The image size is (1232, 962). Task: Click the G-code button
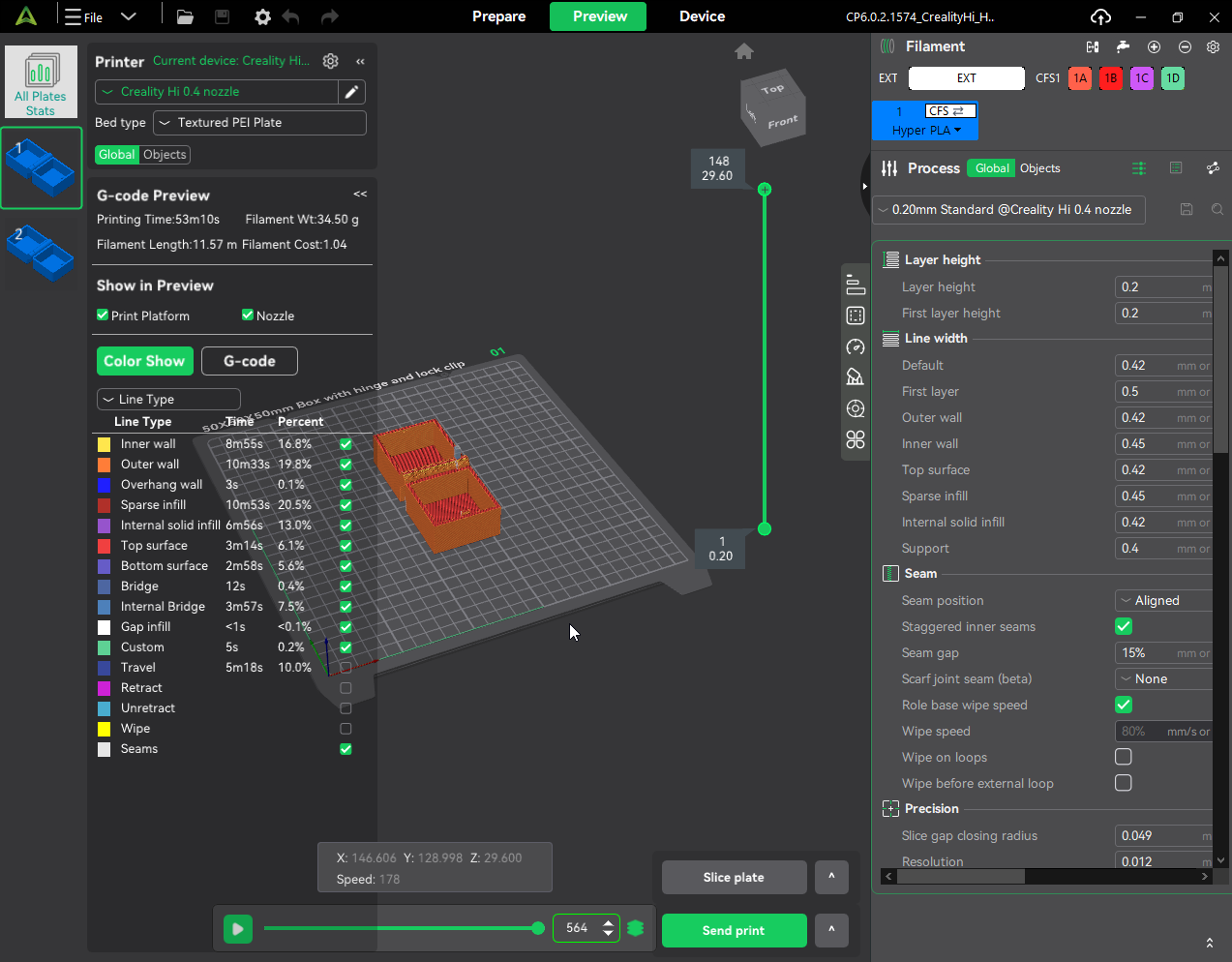tap(250, 361)
